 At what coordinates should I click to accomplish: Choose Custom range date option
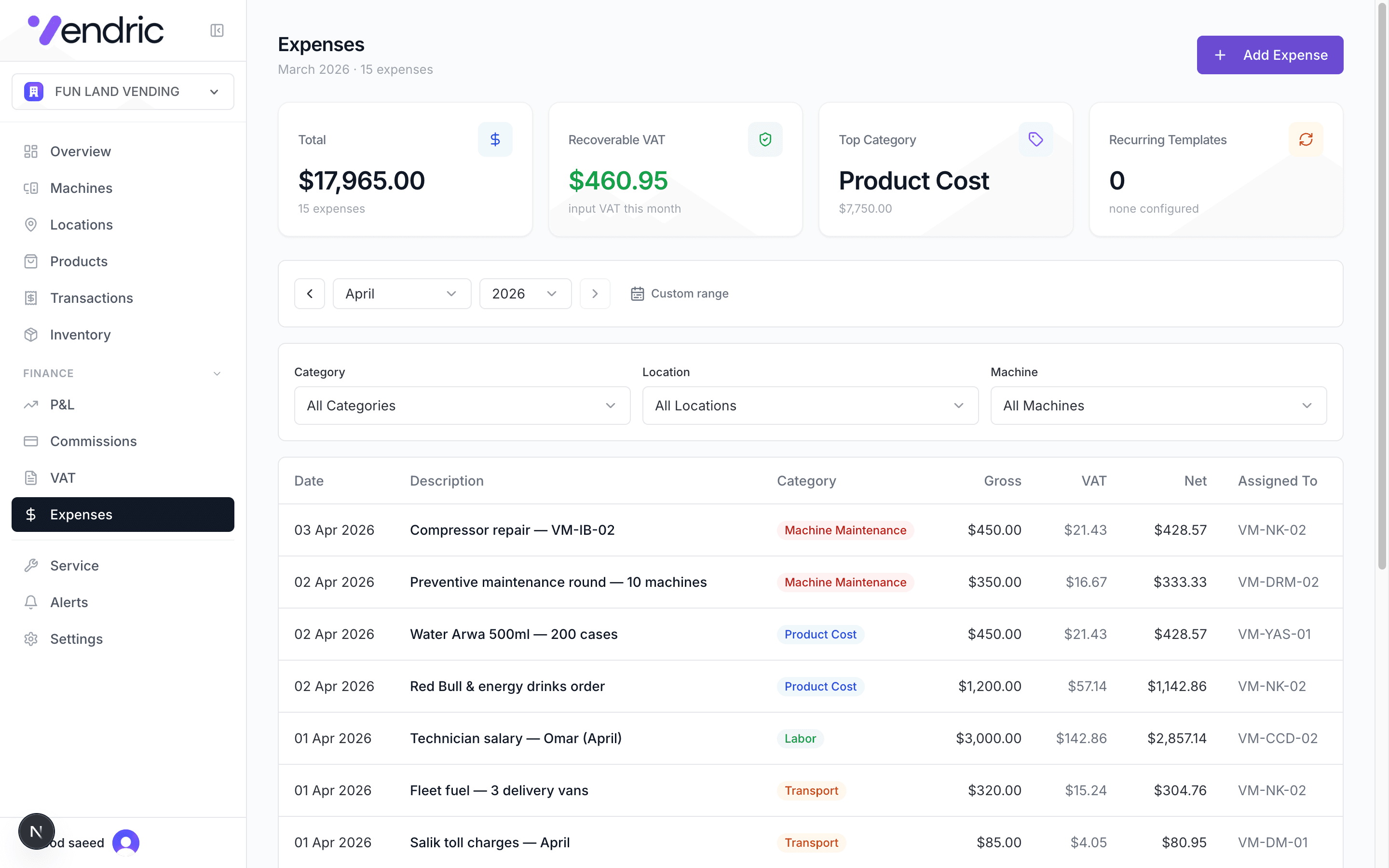[x=680, y=294]
